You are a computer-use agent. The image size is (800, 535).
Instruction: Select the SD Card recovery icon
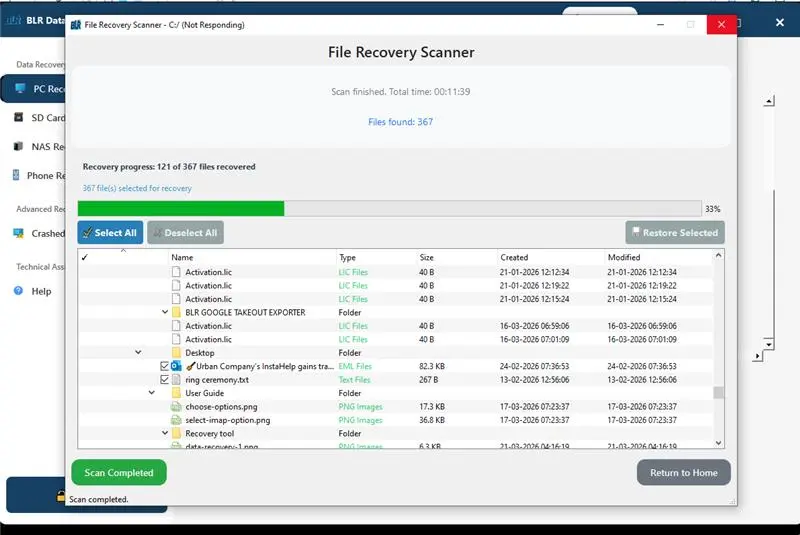click(x=19, y=118)
